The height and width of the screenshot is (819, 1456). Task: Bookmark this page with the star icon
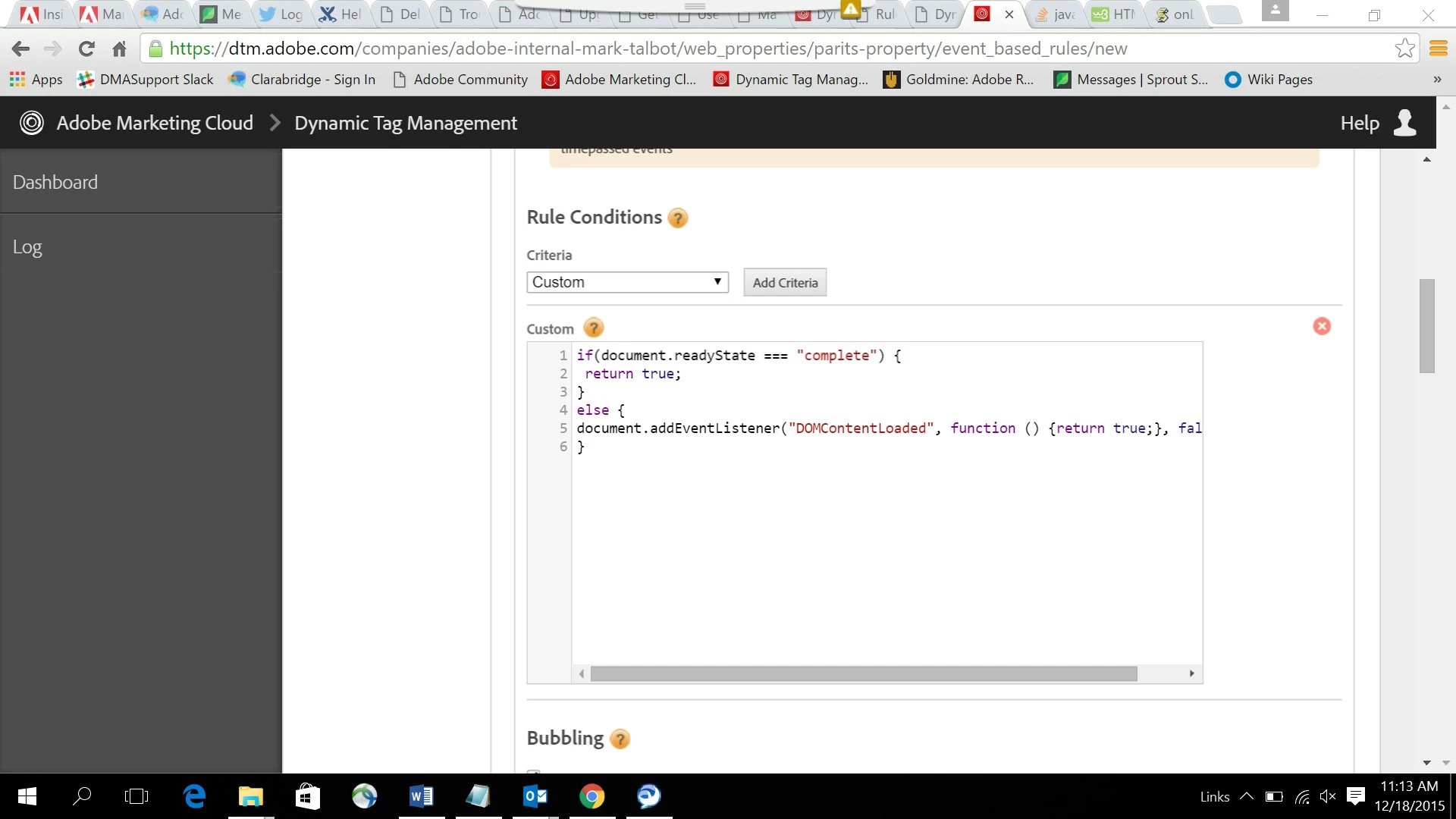(x=1404, y=49)
